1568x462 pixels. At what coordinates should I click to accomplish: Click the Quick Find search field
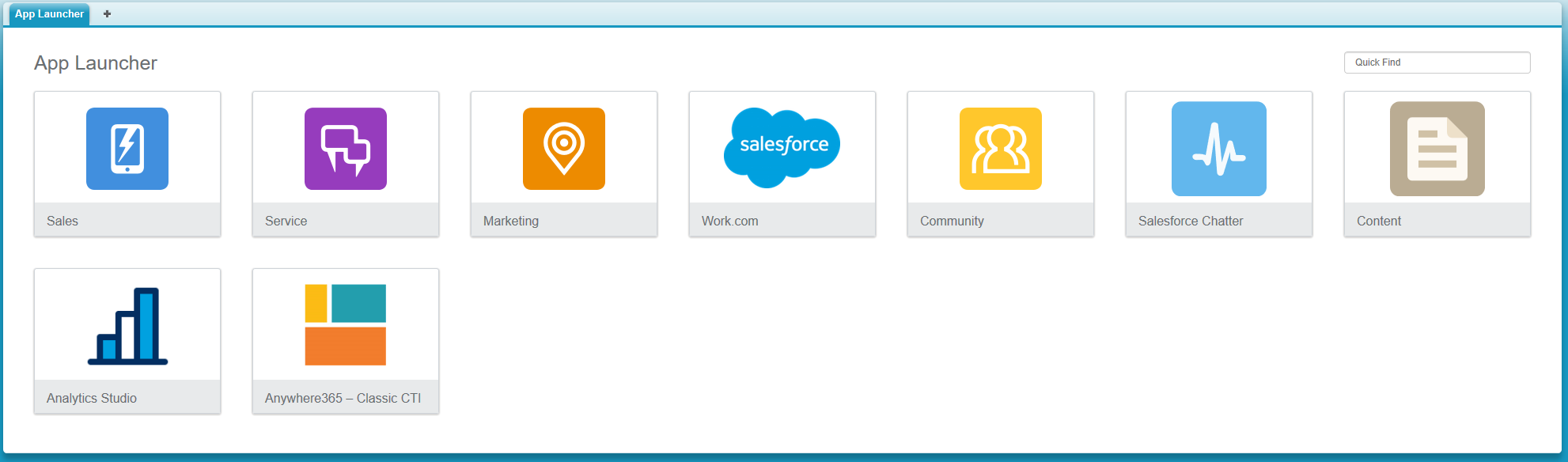point(1437,62)
